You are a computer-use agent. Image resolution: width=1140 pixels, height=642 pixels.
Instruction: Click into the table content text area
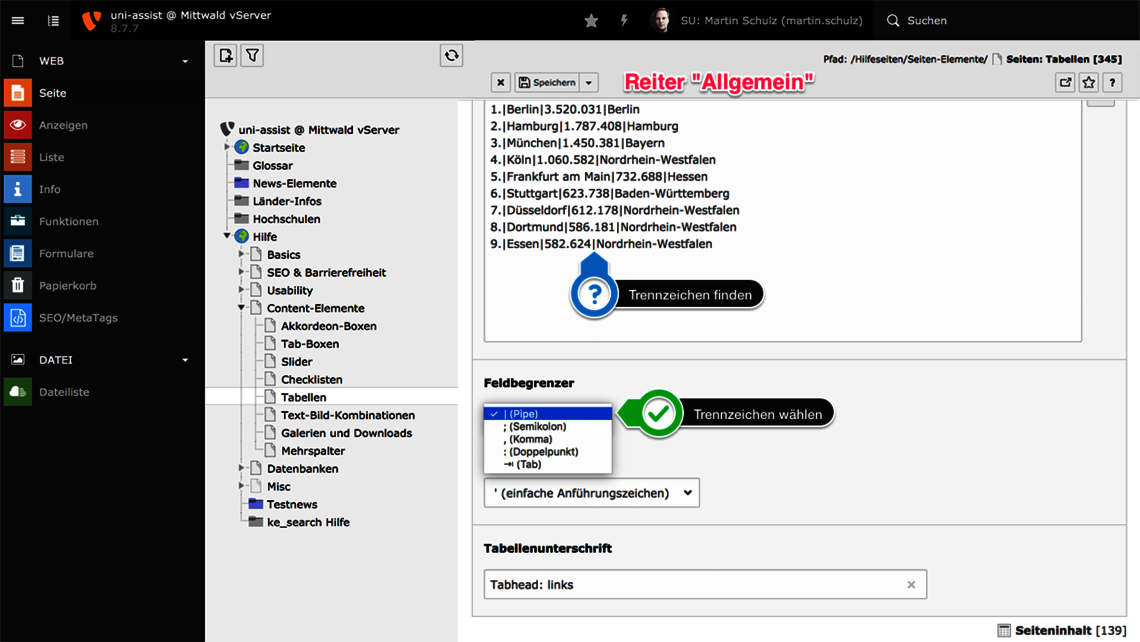(783, 221)
